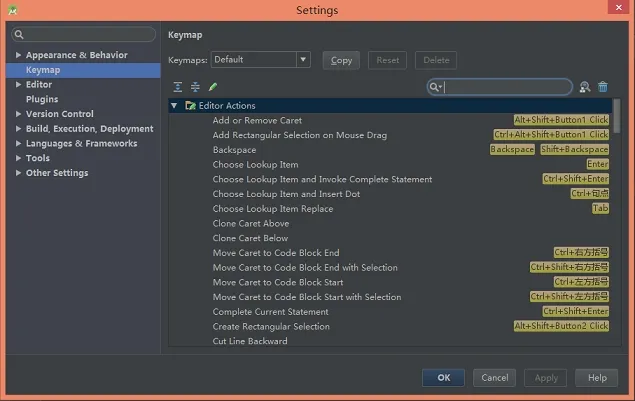This screenshot has height=401, width=635.
Task: Click the Collapse All icon
Action: (x=195, y=87)
